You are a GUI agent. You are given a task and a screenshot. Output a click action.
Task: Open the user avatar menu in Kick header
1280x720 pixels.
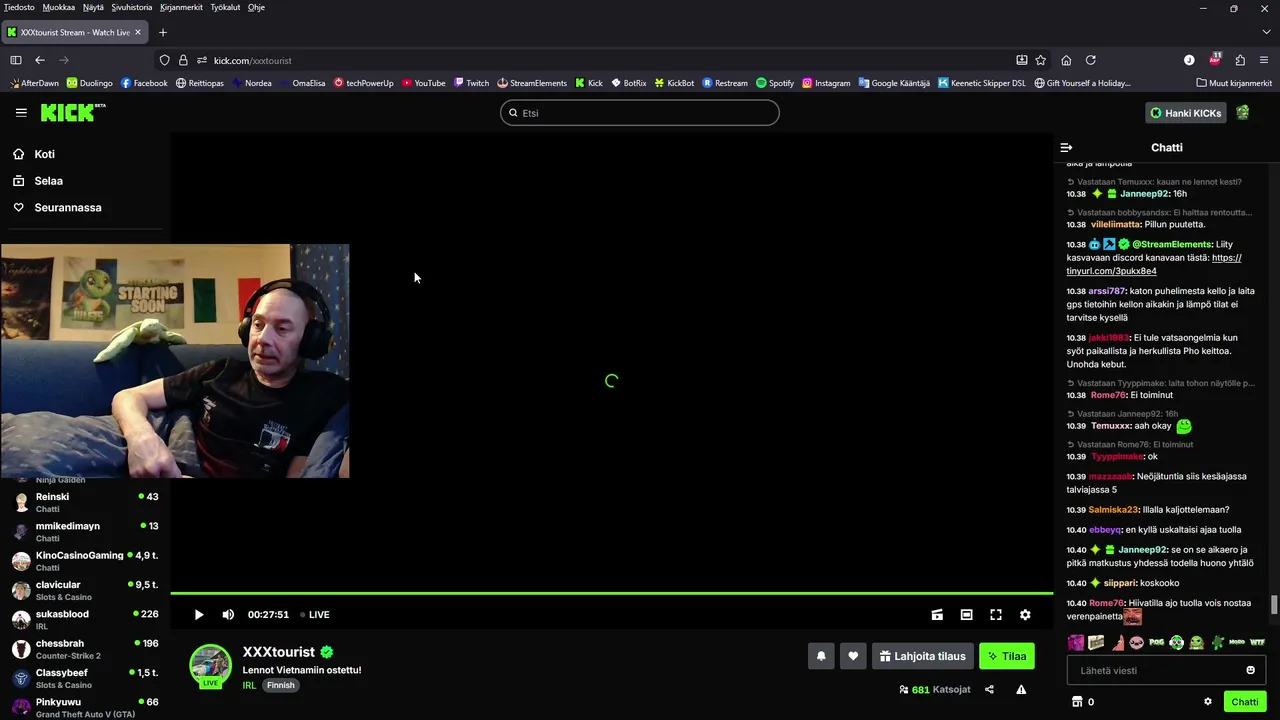1243,113
